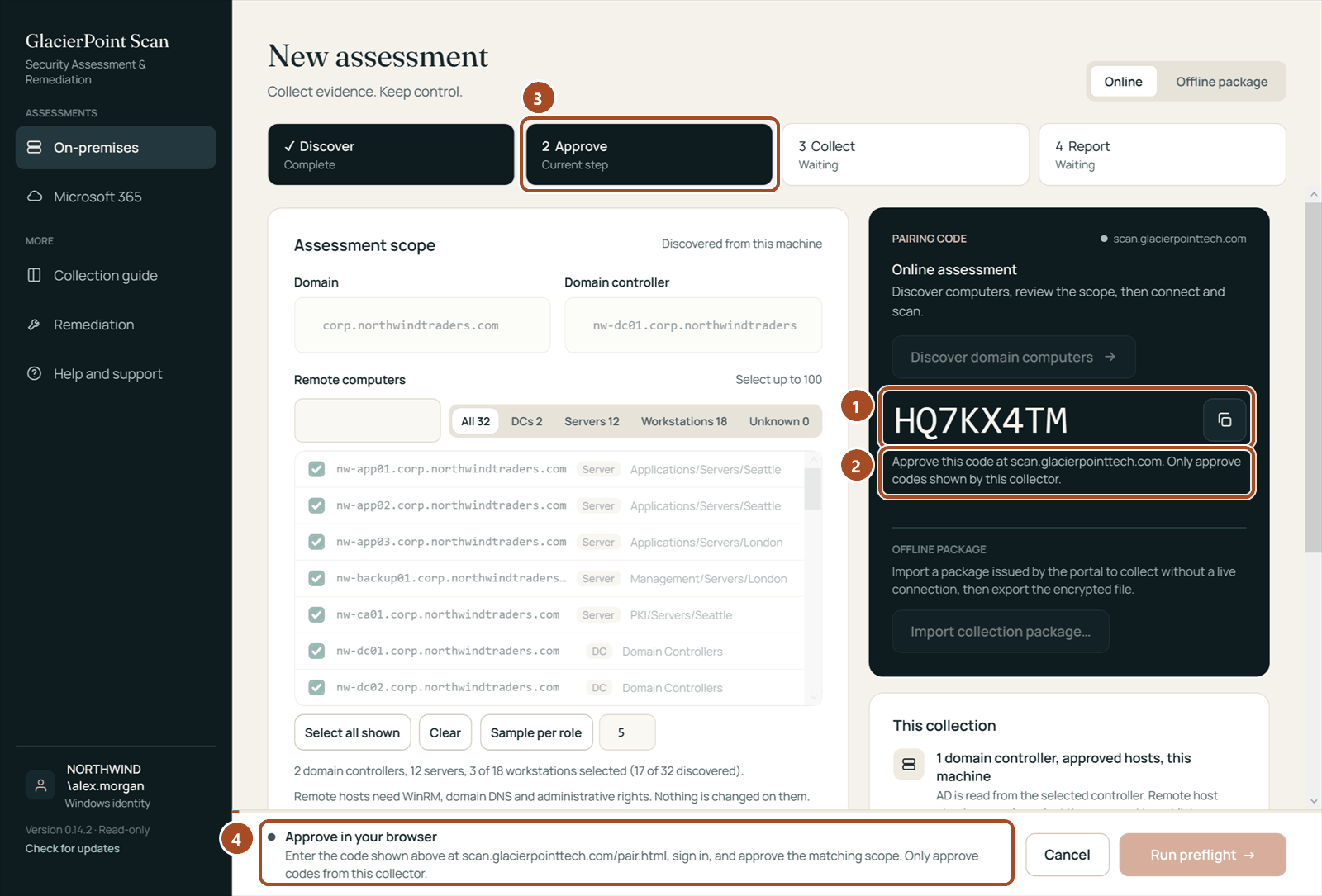1322x896 pixels.
Task: Click the sample count field showing 5
Action: coord(627,732)
